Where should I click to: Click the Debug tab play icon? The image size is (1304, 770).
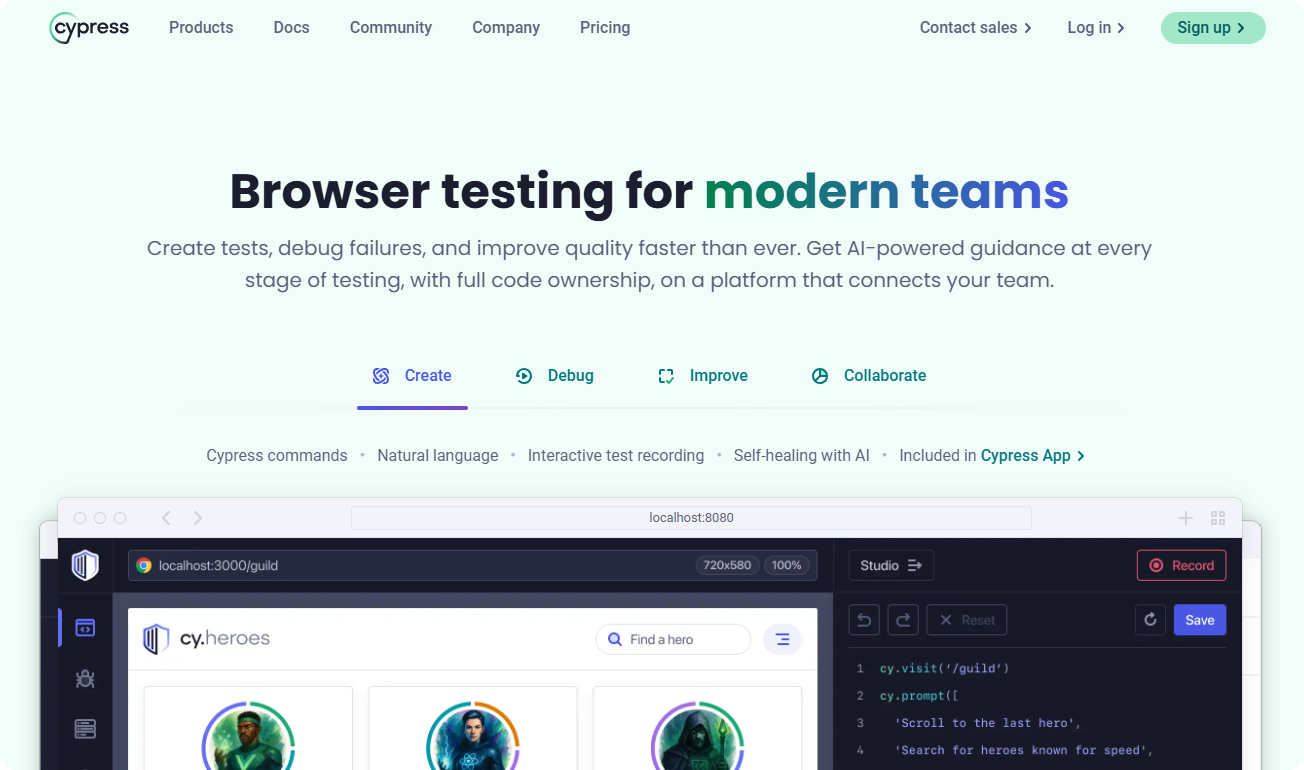(524, 376)
